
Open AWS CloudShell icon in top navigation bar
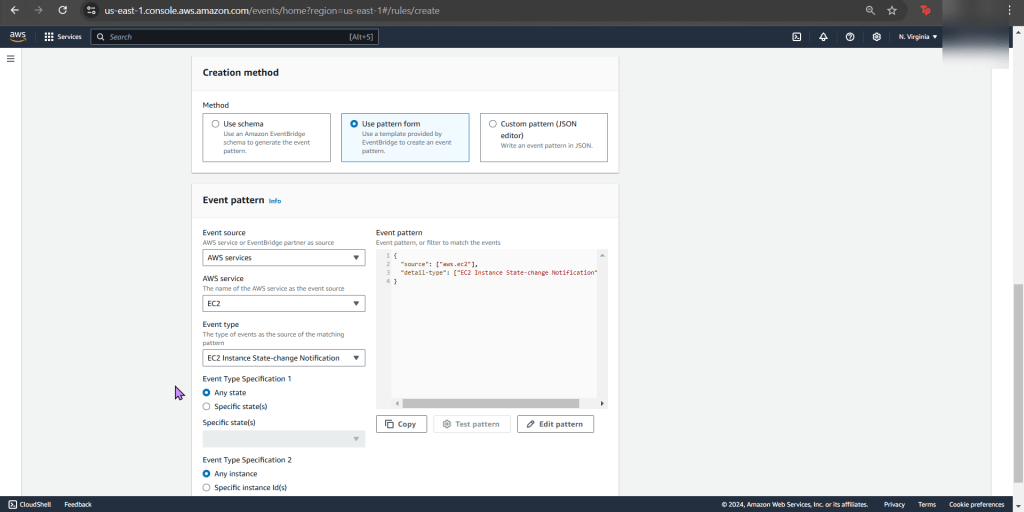coord(797,37)
